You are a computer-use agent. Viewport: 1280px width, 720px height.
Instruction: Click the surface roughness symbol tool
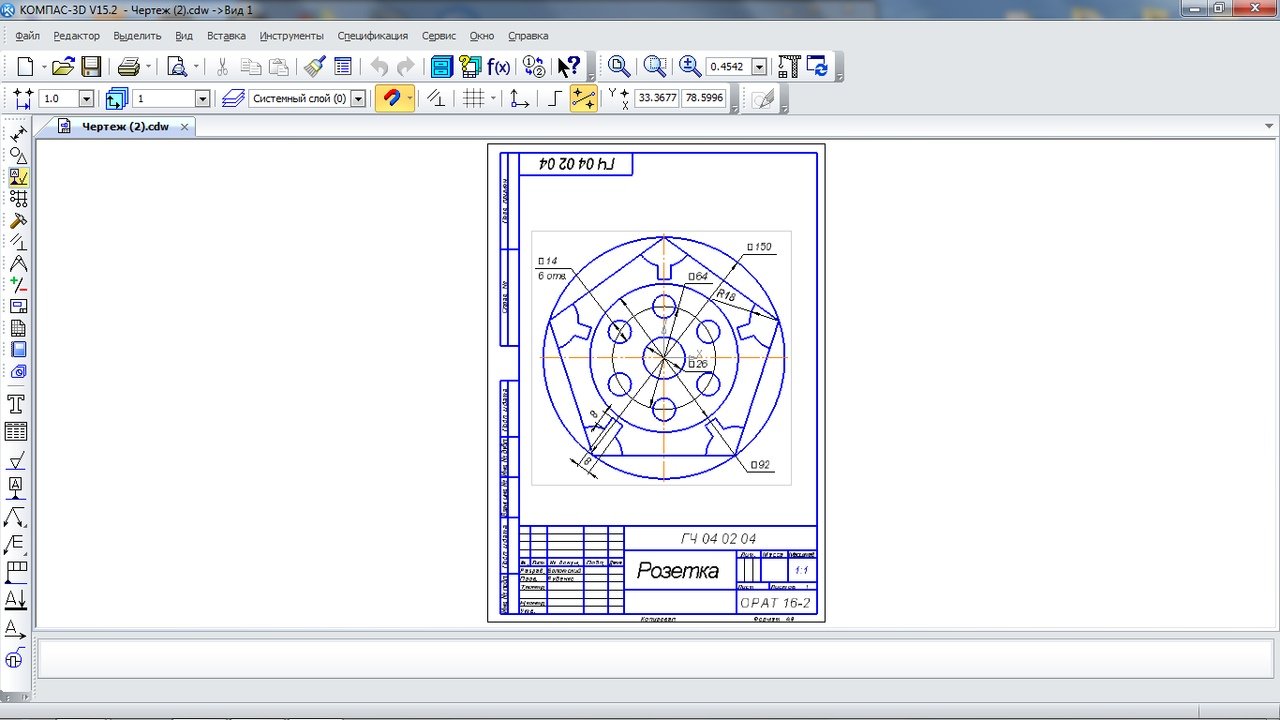tap(16, 461)
